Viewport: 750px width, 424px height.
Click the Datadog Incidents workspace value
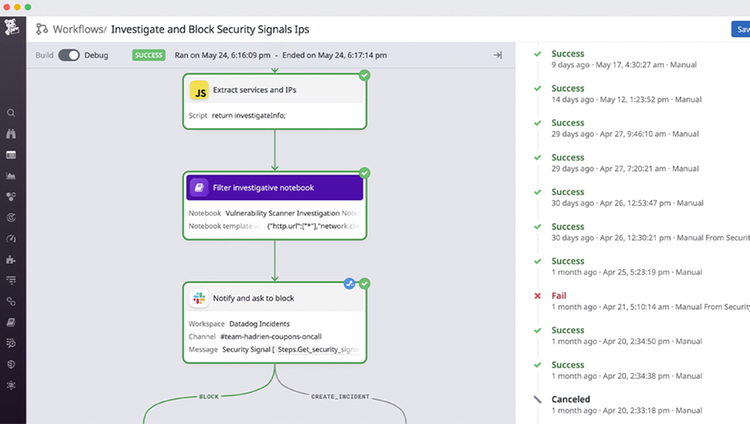click(x=259, y=324)
